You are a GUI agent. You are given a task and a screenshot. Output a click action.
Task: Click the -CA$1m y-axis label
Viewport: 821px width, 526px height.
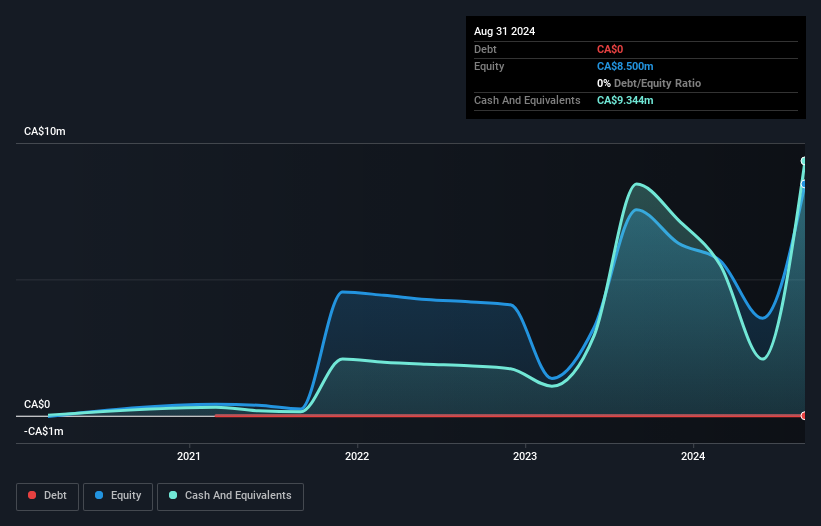point(43,431)
